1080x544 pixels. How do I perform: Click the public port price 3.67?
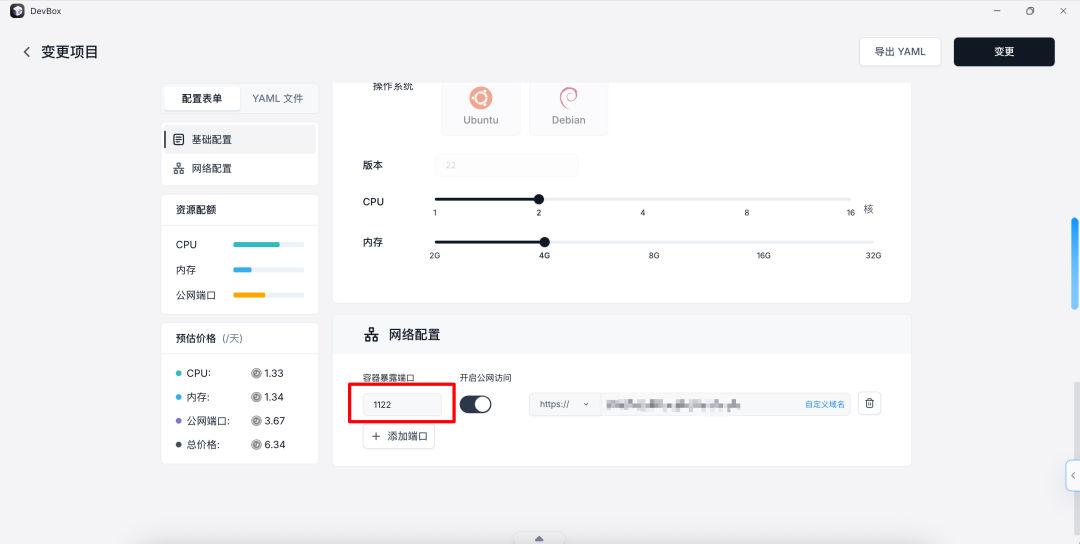click(x=274, y=421)
